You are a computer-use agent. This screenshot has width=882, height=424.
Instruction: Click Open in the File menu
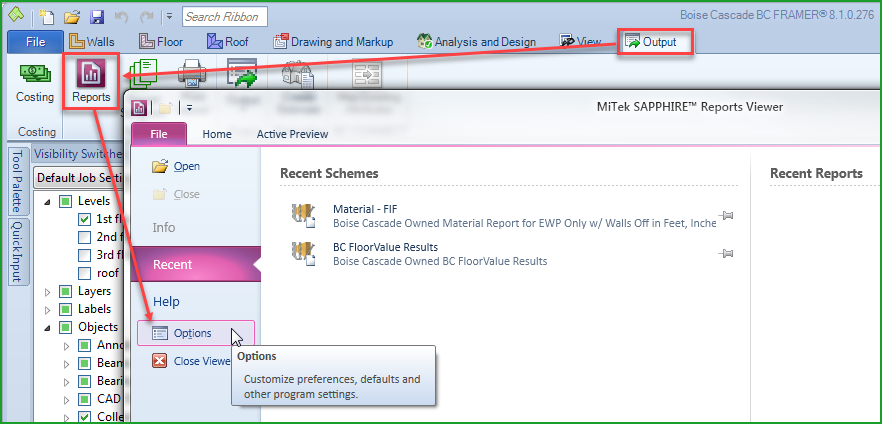[176, 166]
